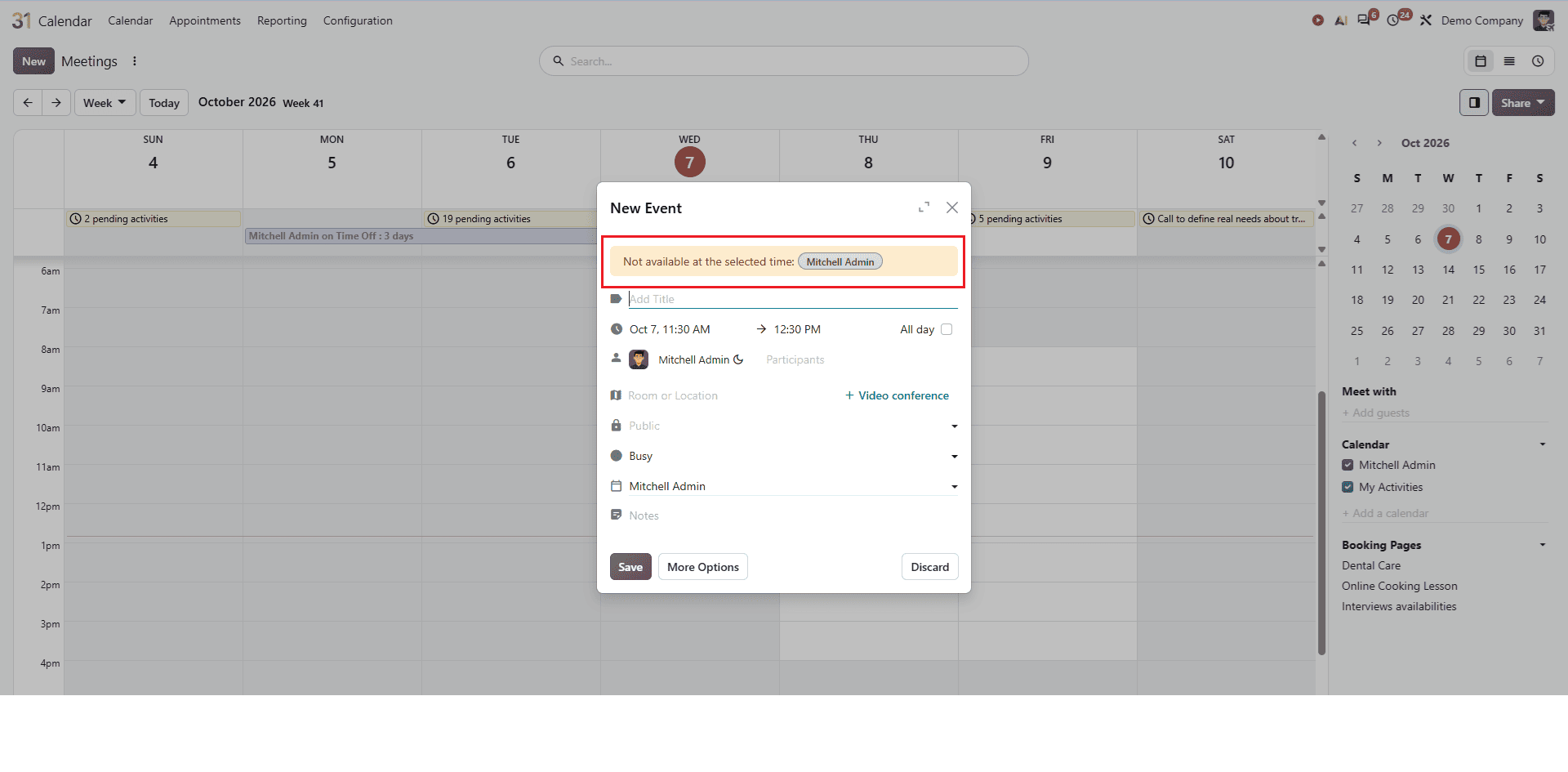Image resolution: width=1568 pixels, height=772 pixels.
Task: Open More Options for event
Action: [703, 567]
